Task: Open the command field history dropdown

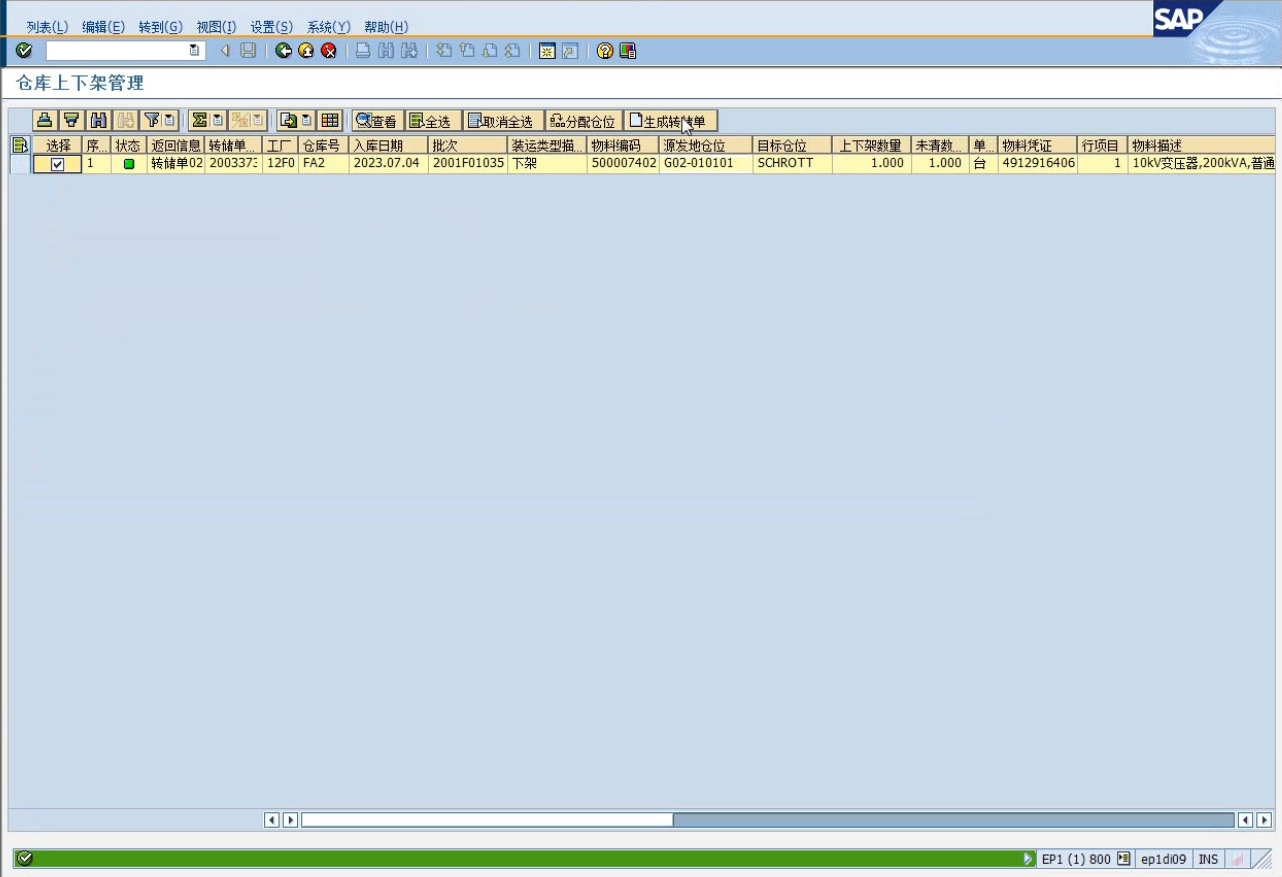Action: click(195, 51)
